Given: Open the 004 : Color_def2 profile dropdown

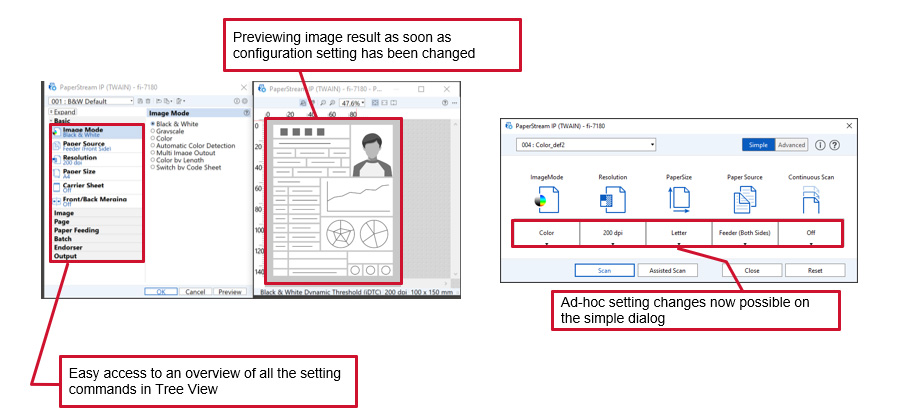Looking at the screenshot, I should coord(586,145).
